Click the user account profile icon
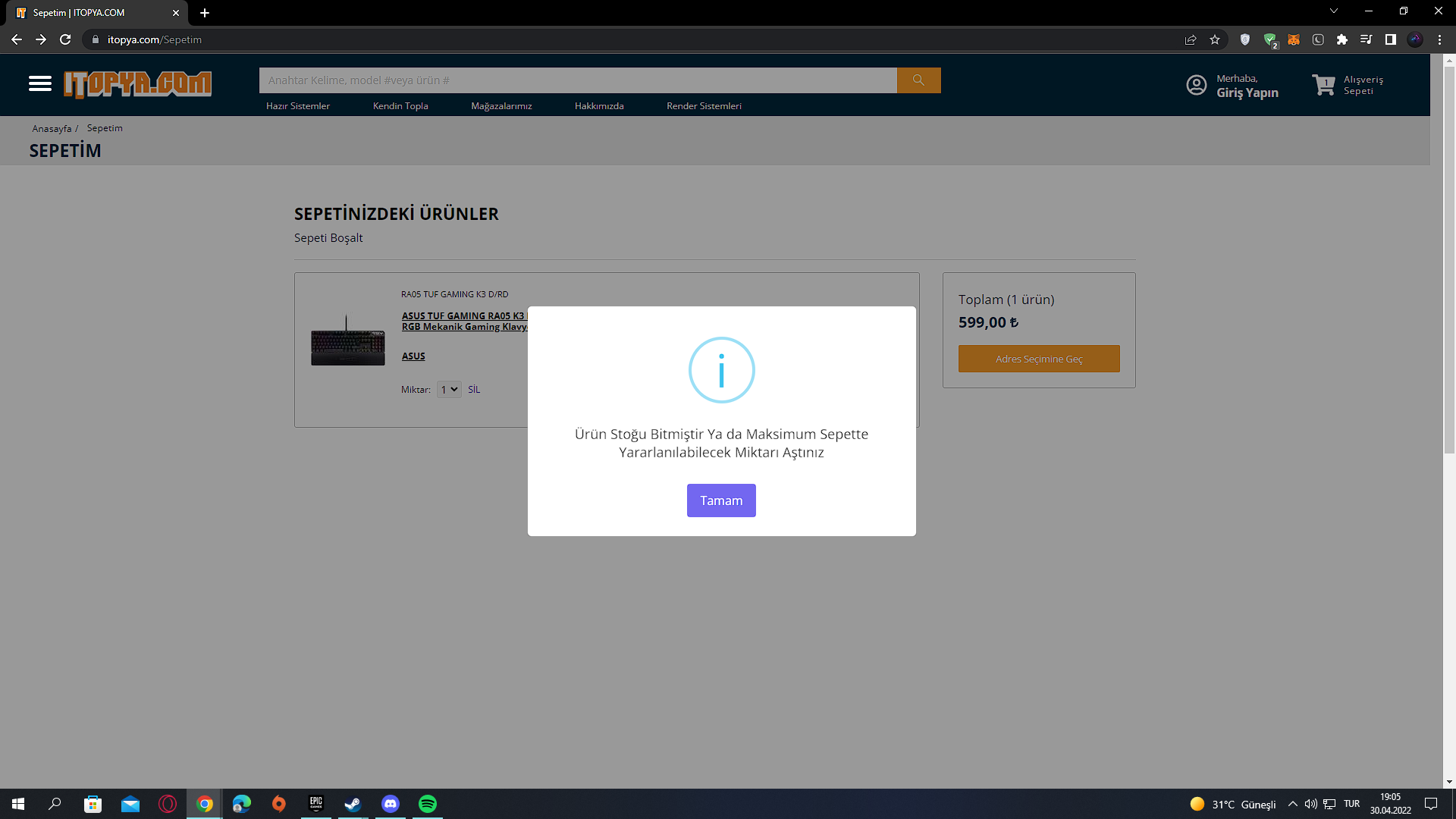Screen dimensions: 1456x819 1196,85
